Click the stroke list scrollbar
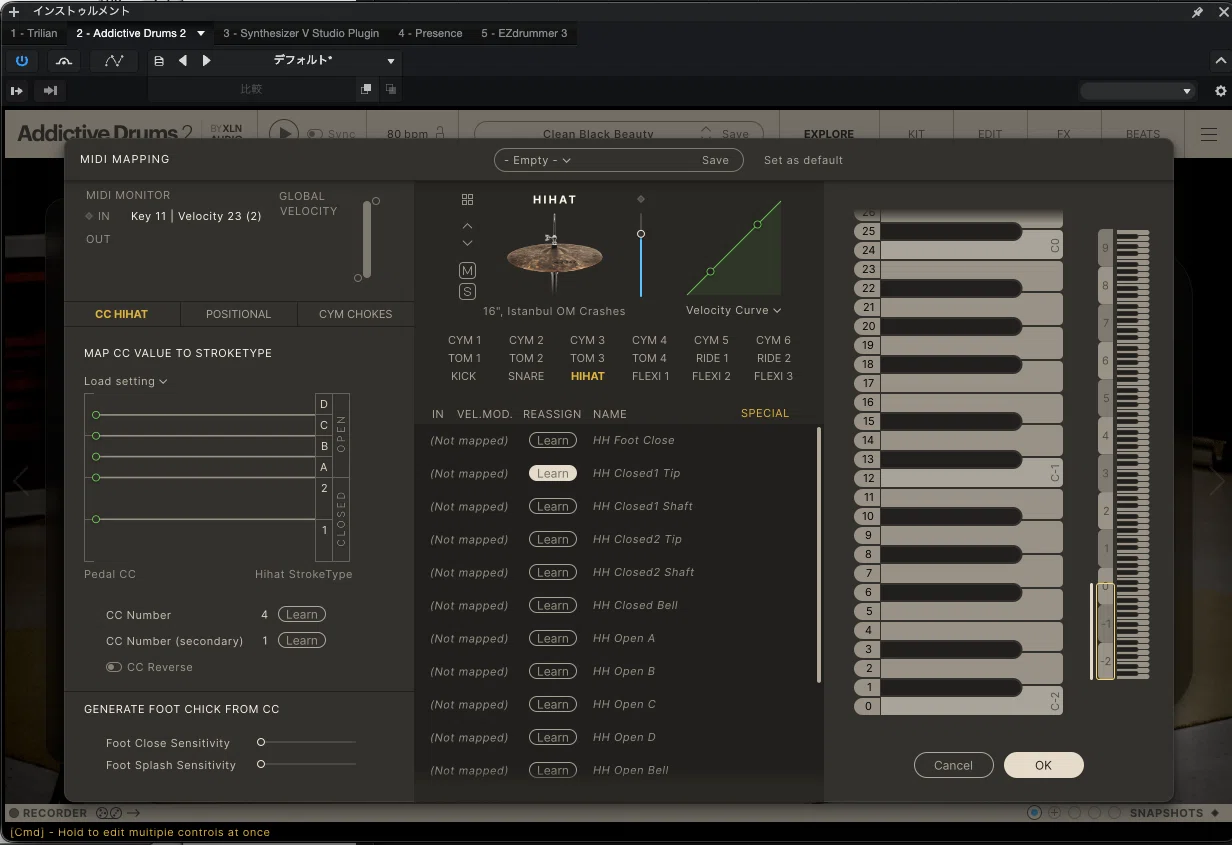The image size is (1232, 845). pos(819,555)
